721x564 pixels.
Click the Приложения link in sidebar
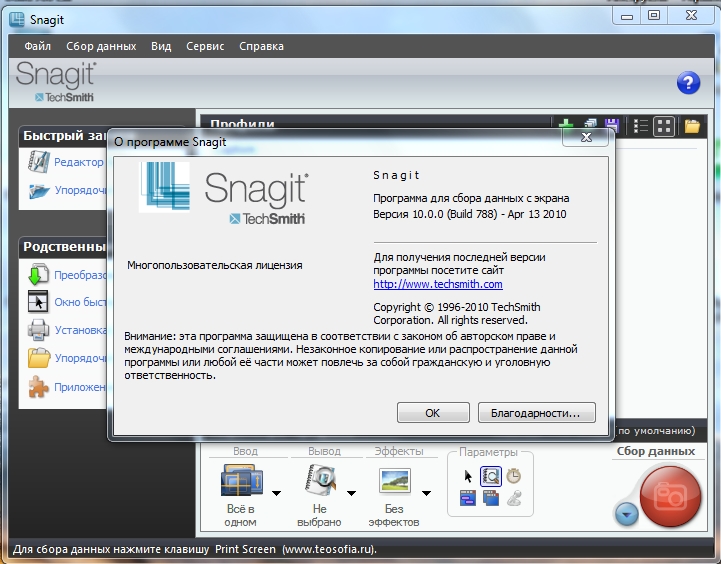pos(80,387)
